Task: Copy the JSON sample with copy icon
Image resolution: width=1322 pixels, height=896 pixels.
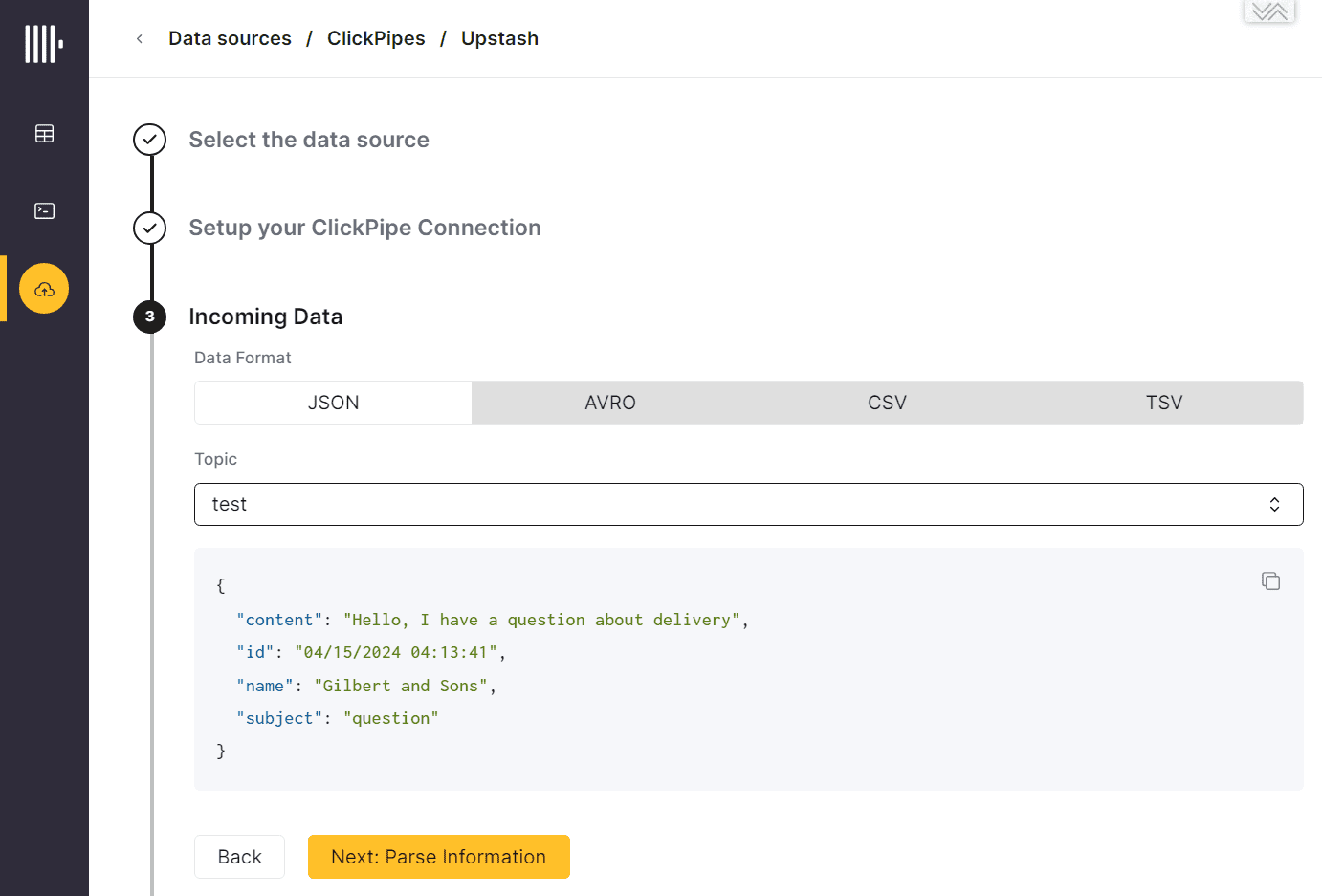Action: click(1270, 581)
